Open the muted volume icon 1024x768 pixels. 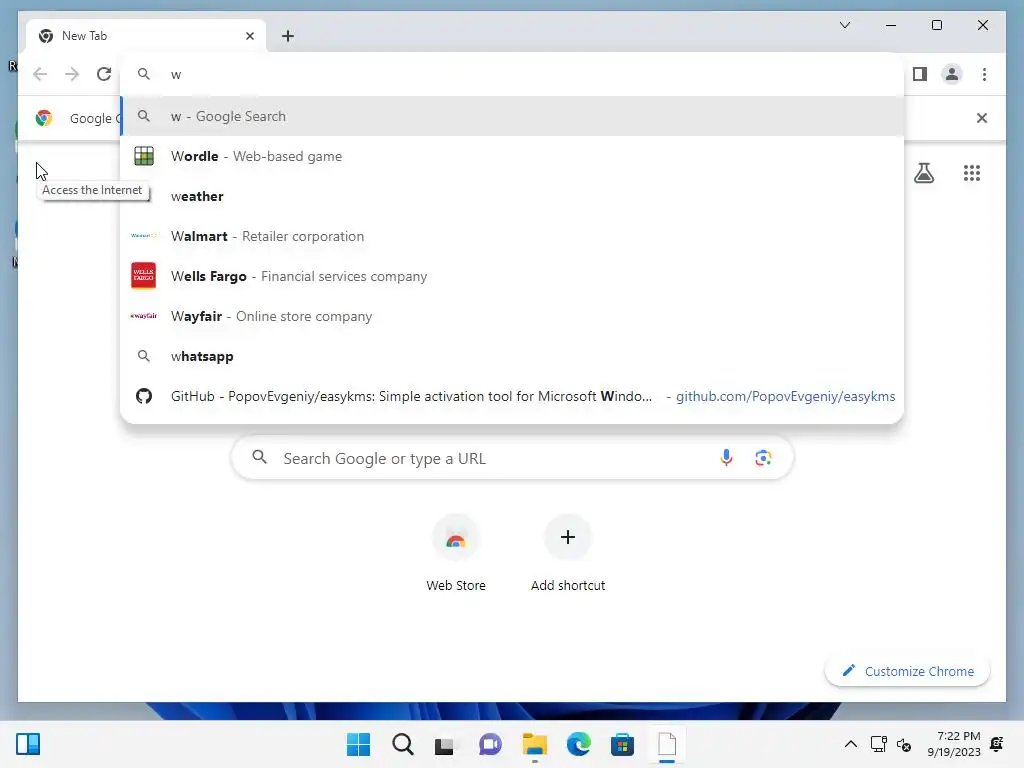coord(904,744)
